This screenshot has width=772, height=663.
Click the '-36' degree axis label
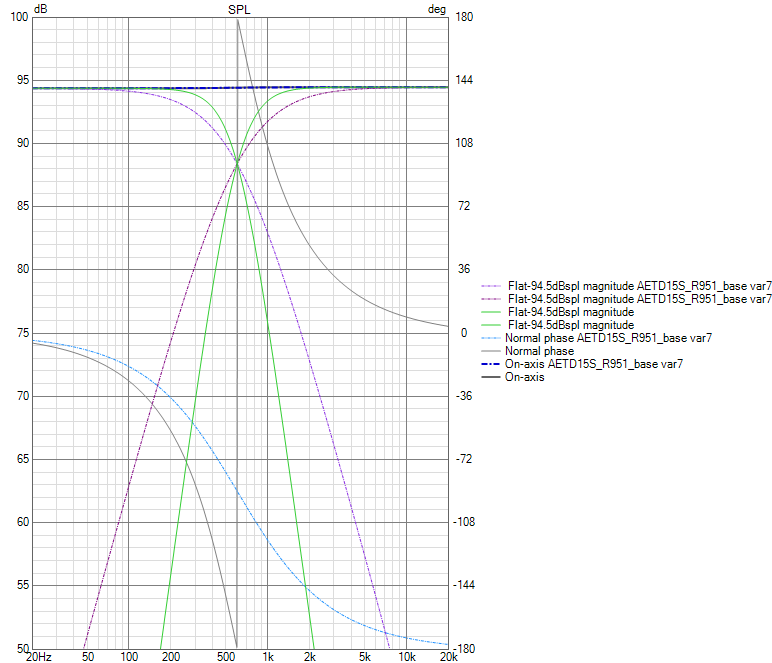(x=464, y=396)
